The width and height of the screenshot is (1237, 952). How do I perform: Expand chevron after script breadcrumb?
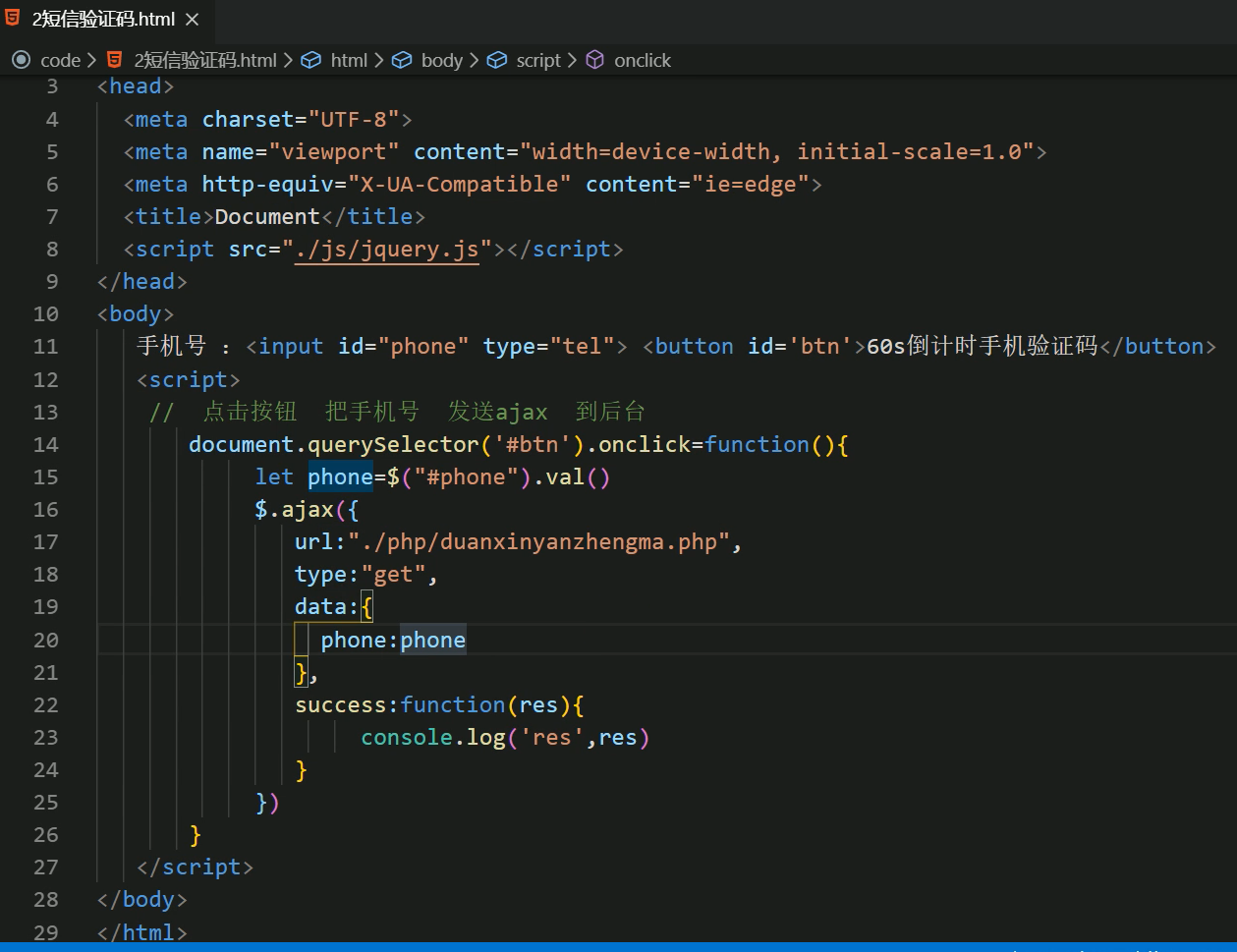(570, 60)
